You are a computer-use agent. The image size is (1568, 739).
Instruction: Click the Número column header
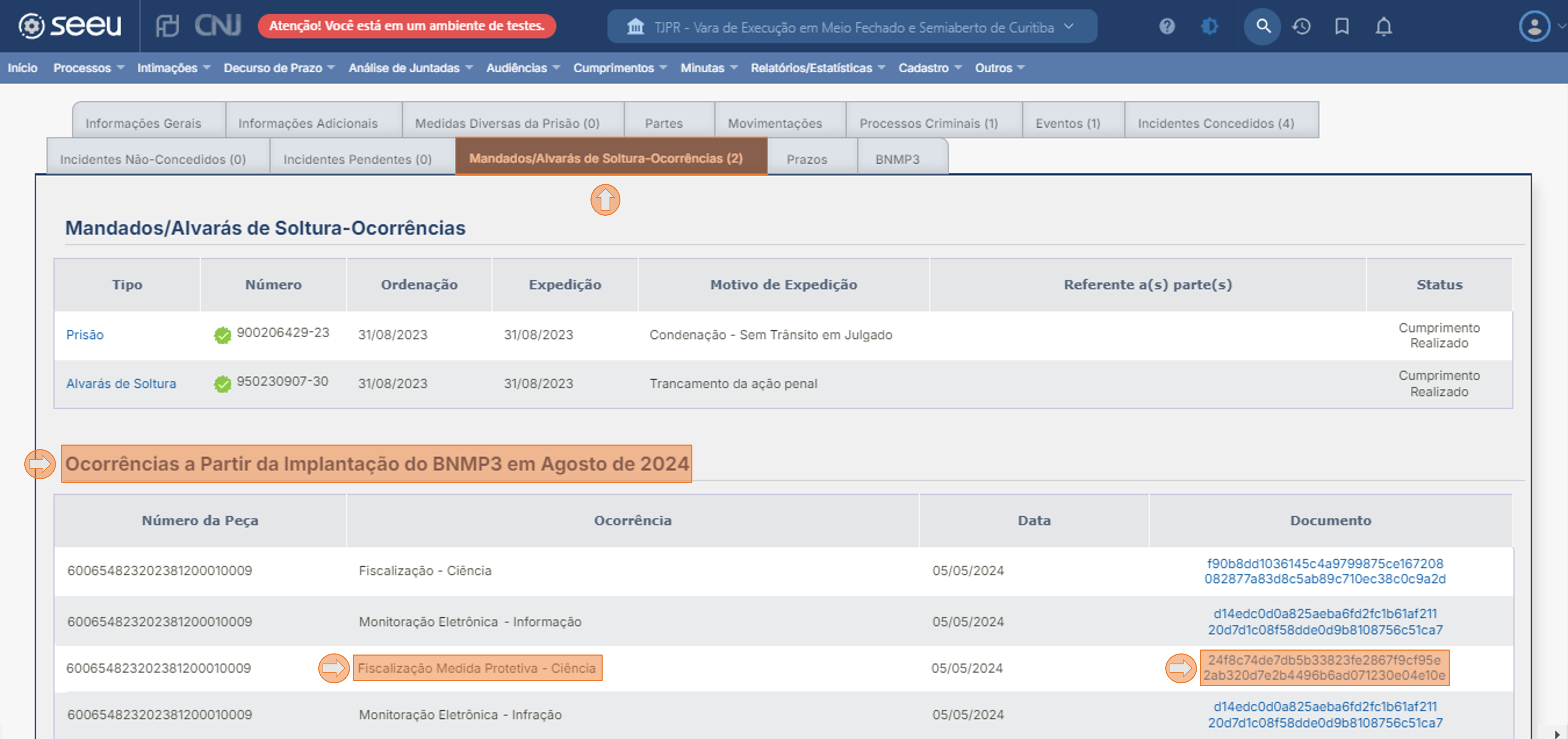click(273, 284)
